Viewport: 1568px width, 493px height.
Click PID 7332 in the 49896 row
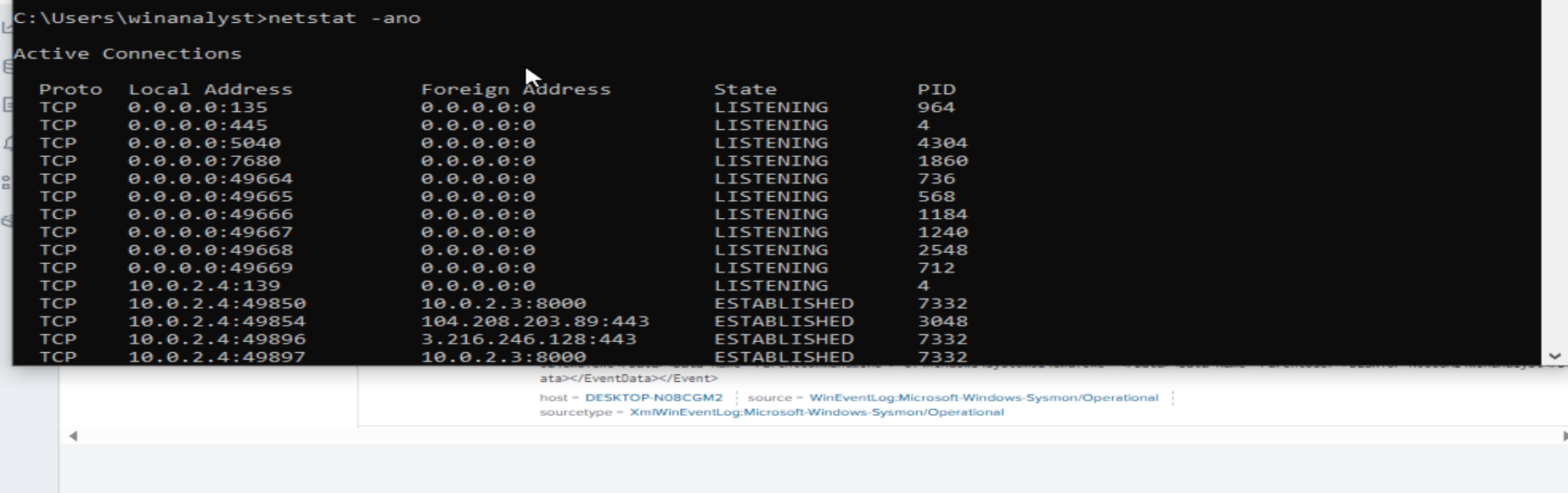[x=942, y=339]
